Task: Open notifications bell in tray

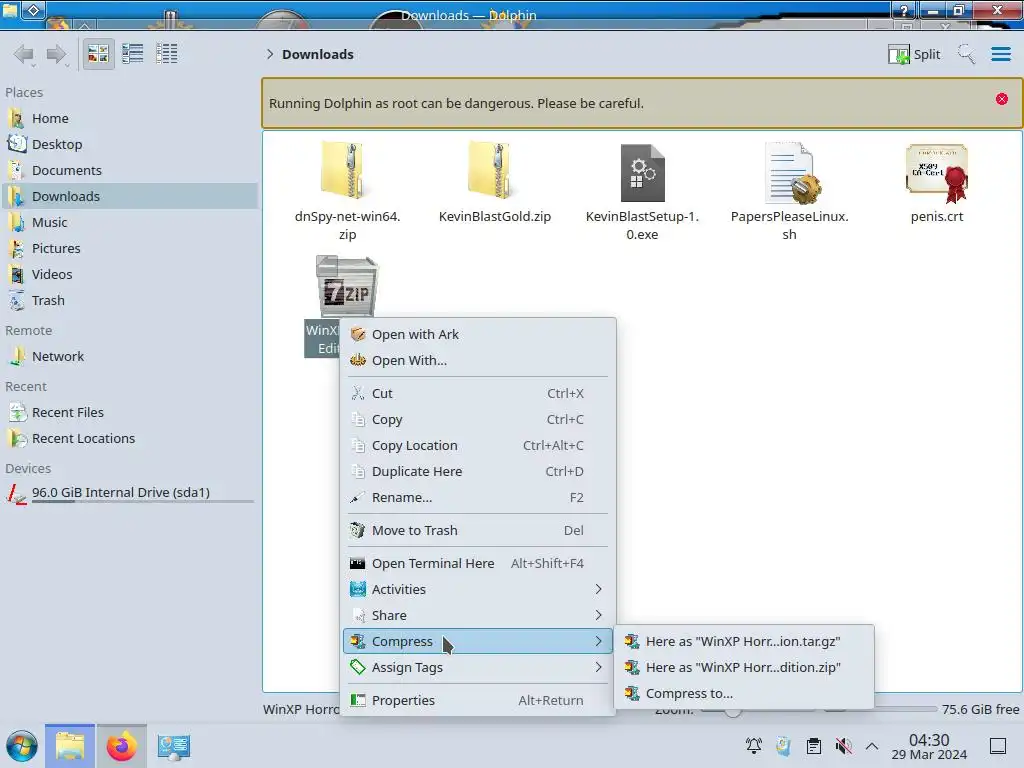Action: (754, 746)
